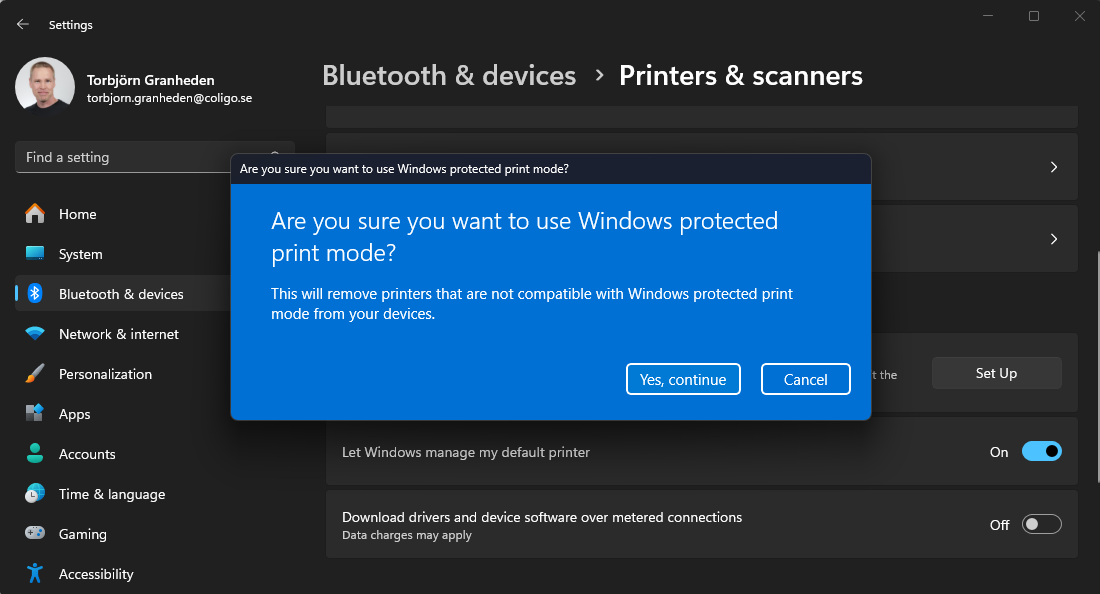Go to Bluetooth & devices breadcrumb

pos(449,75)
